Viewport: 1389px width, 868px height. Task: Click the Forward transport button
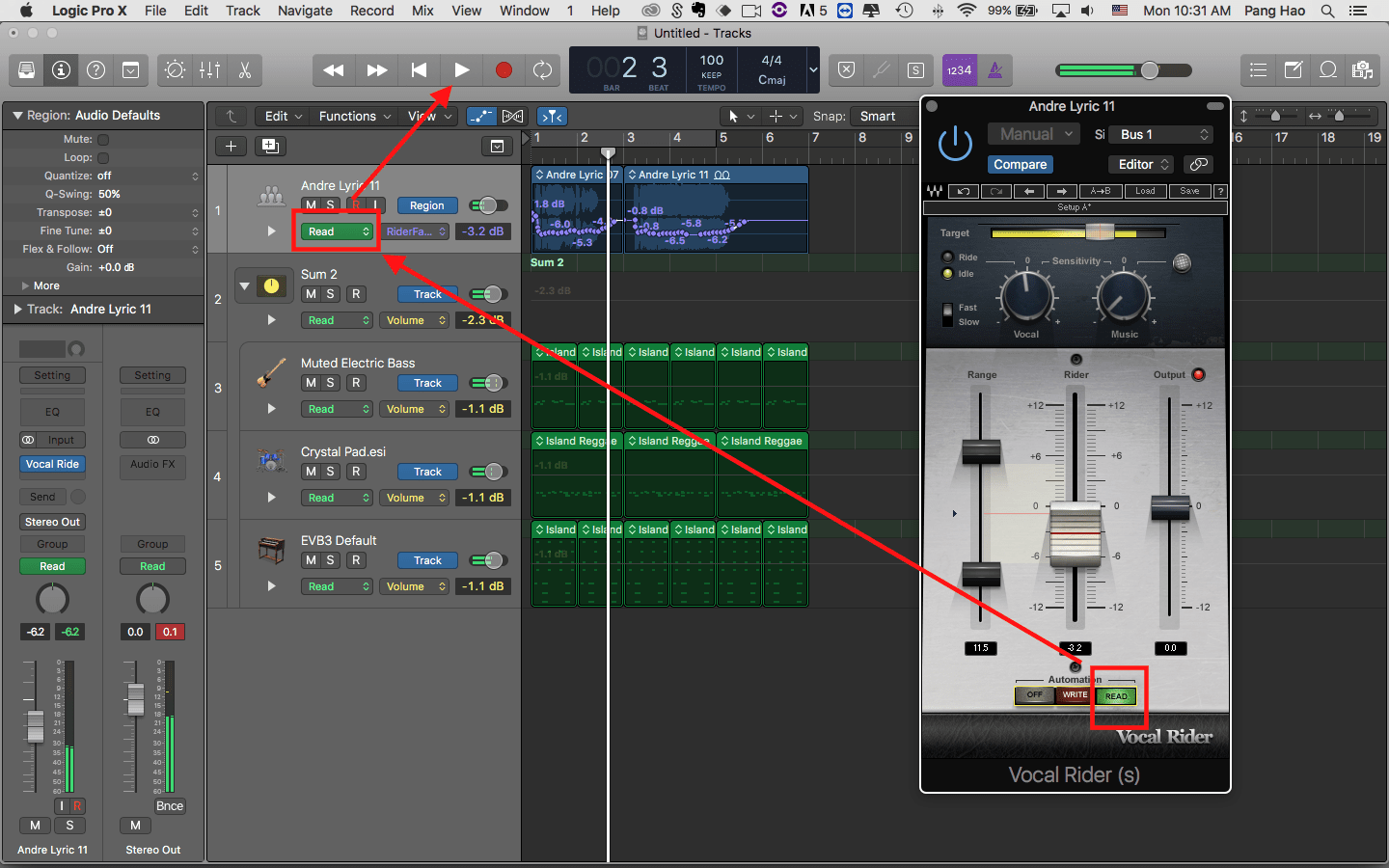(x=376, y=70)
